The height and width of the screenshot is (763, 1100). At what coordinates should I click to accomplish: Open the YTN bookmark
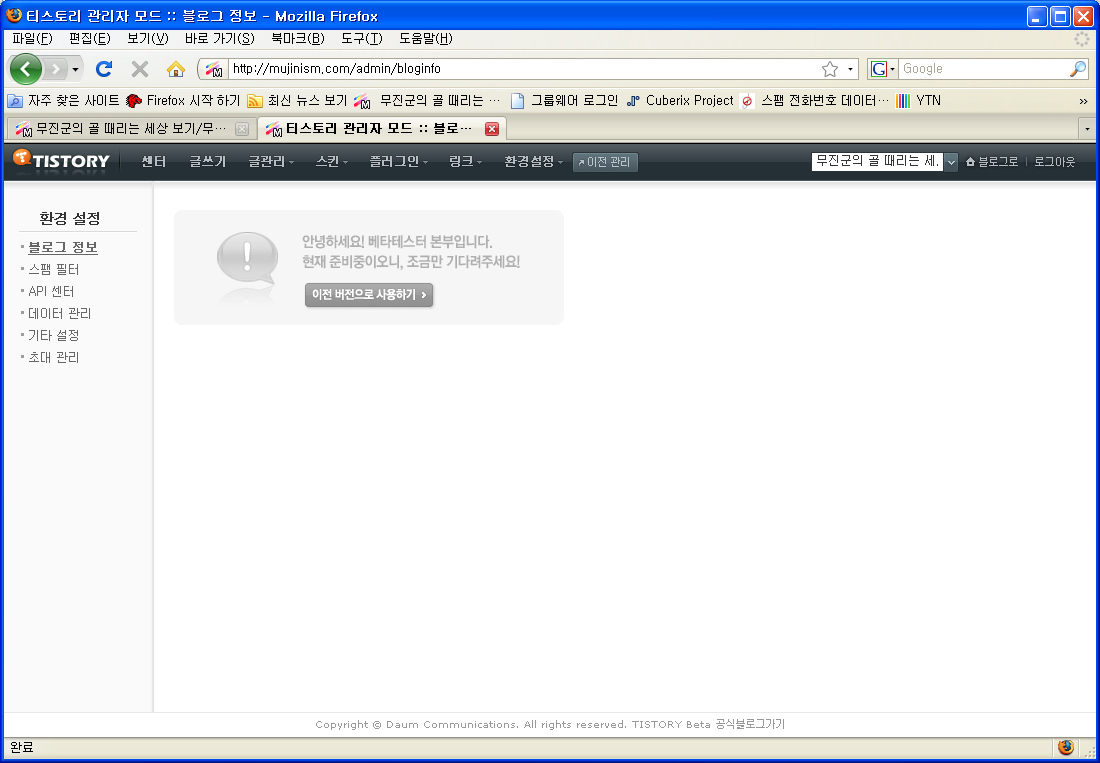coord(918,101)
